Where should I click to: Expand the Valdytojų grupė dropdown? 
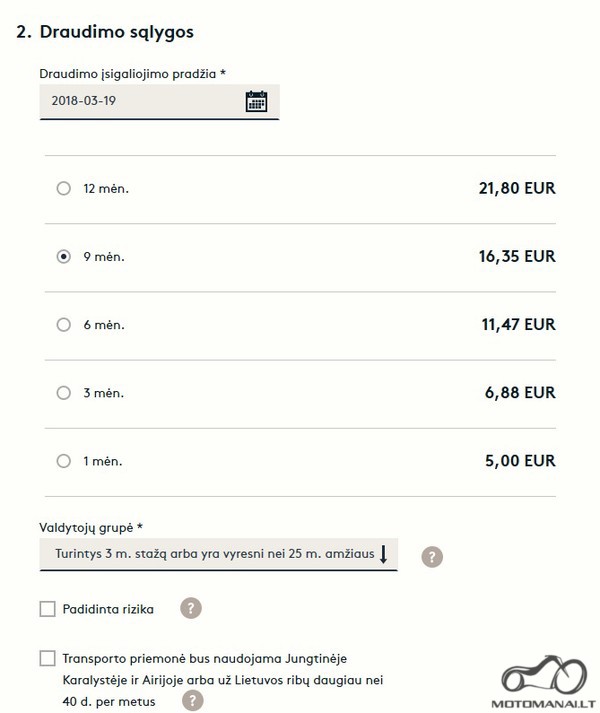tap(219, 554)
